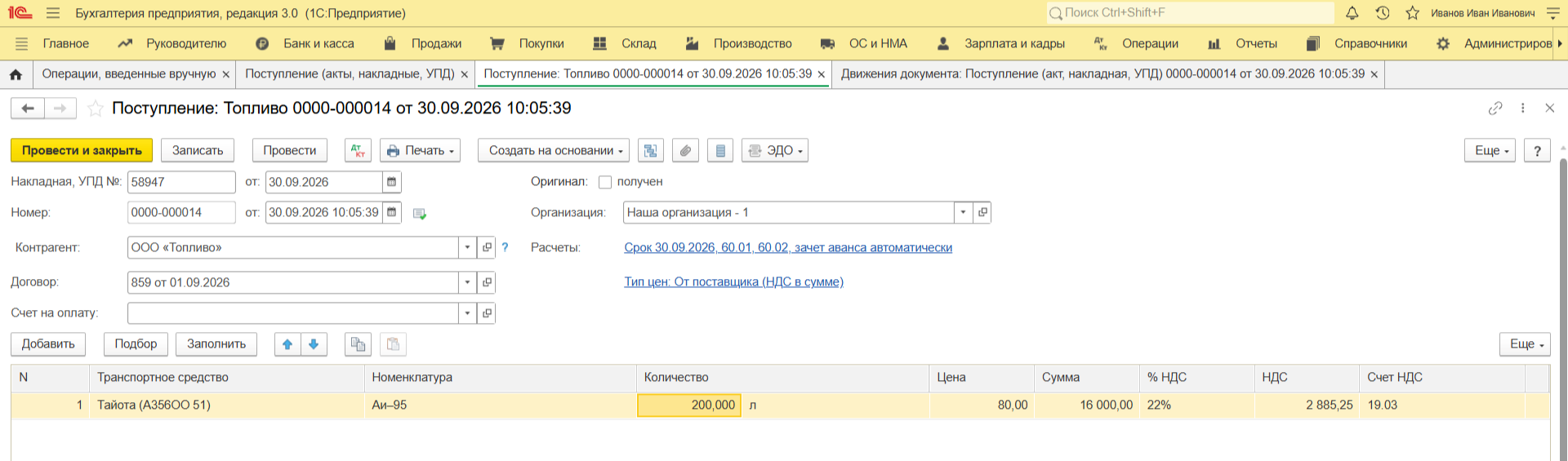Open the vertical three-dots form menu
Screen dimensions: 1568x461
coord(1523,108)
